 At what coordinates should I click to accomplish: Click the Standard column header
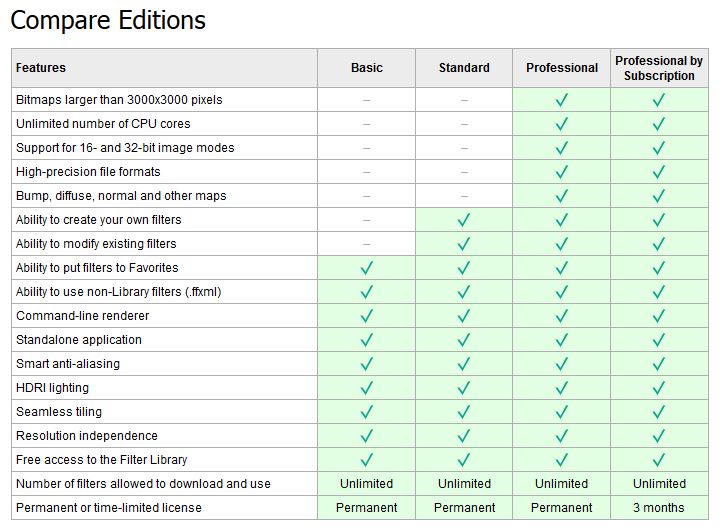point(464,68)
